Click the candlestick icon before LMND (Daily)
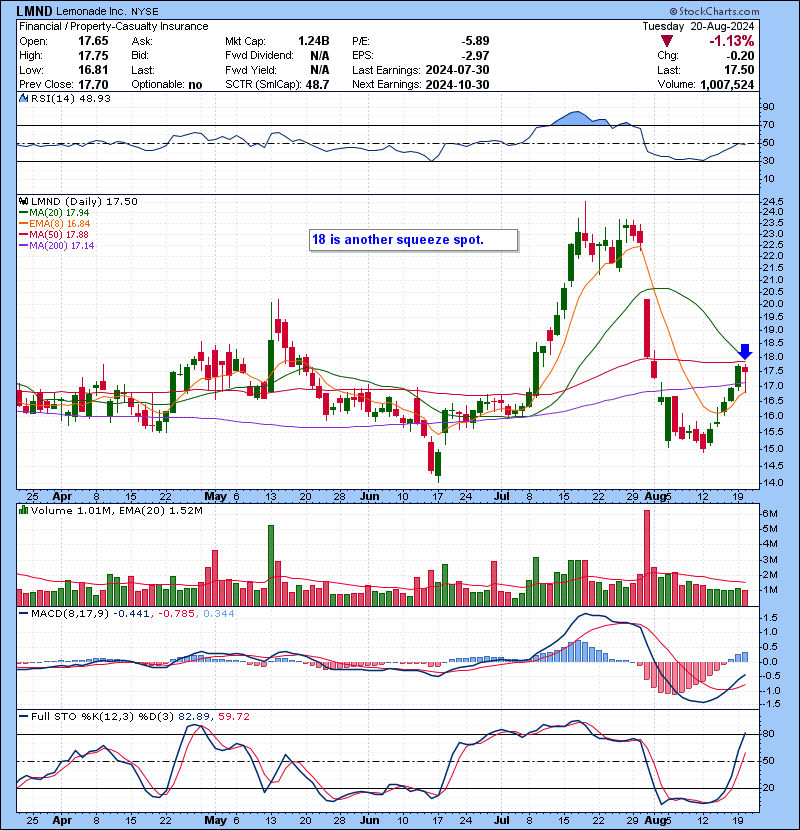The height and width of the screenshot is (830, 800). coord(23,201)
